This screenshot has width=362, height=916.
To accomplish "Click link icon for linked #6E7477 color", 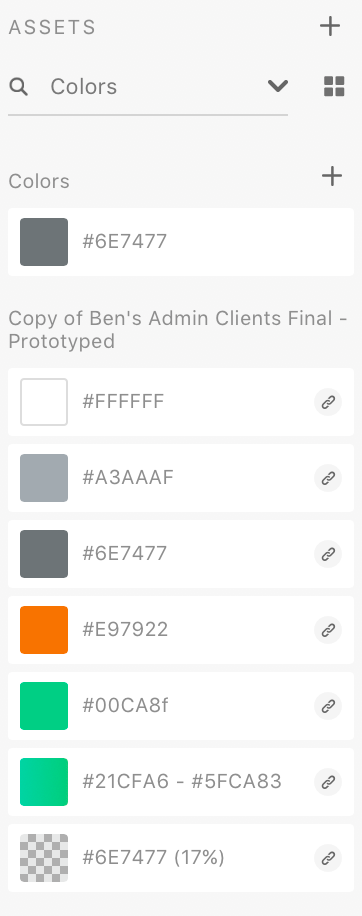I will pyautogui.click(x=328, y=554).
